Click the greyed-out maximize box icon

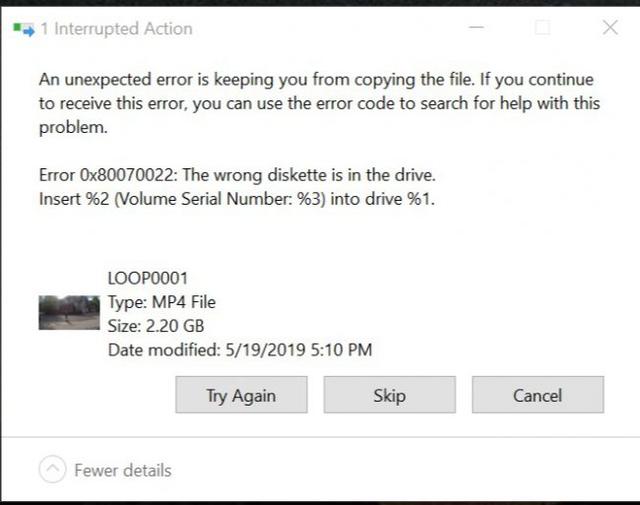(542, 28)
